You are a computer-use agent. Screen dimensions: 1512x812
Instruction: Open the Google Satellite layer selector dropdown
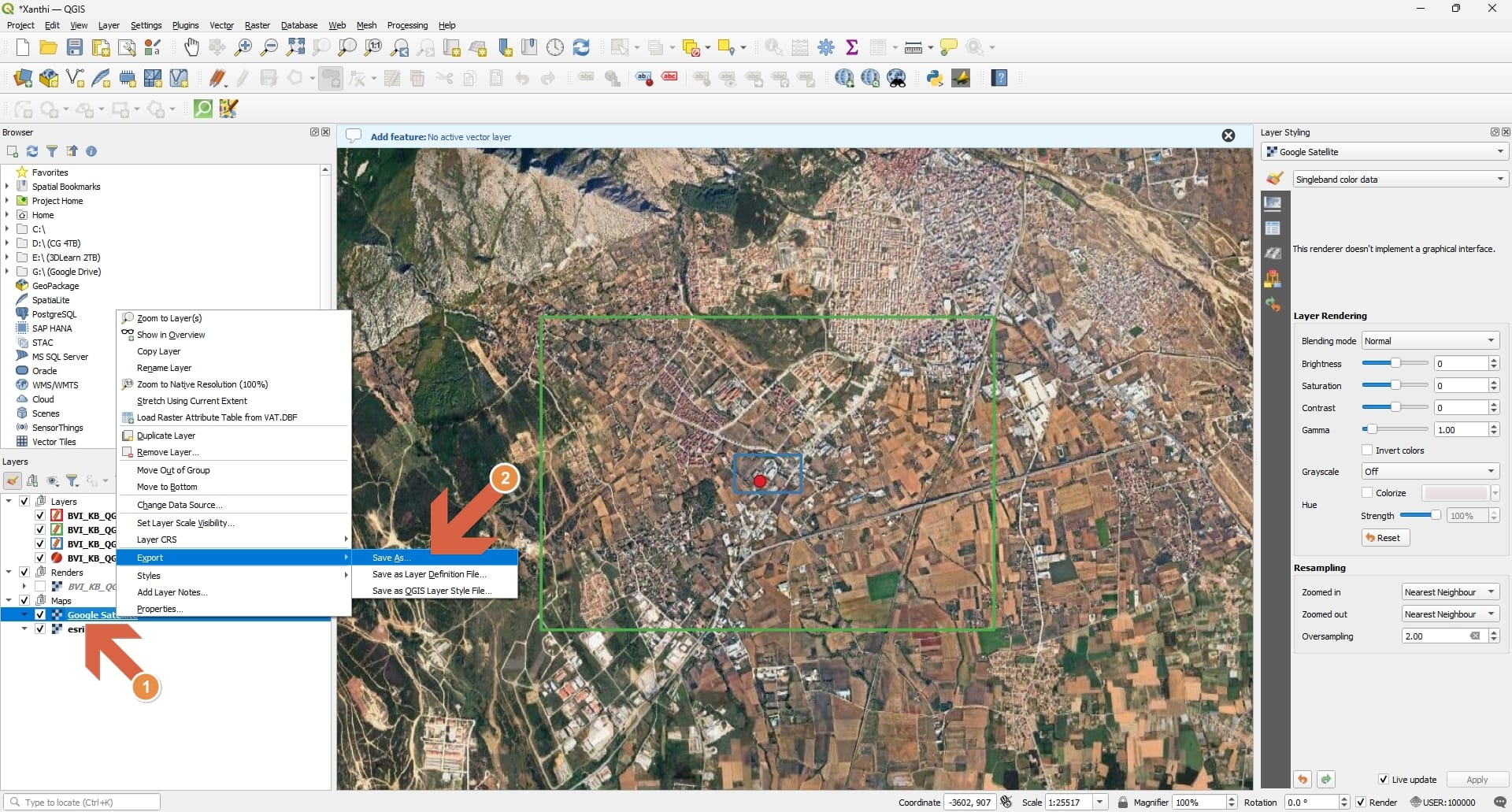point(1385,152)
